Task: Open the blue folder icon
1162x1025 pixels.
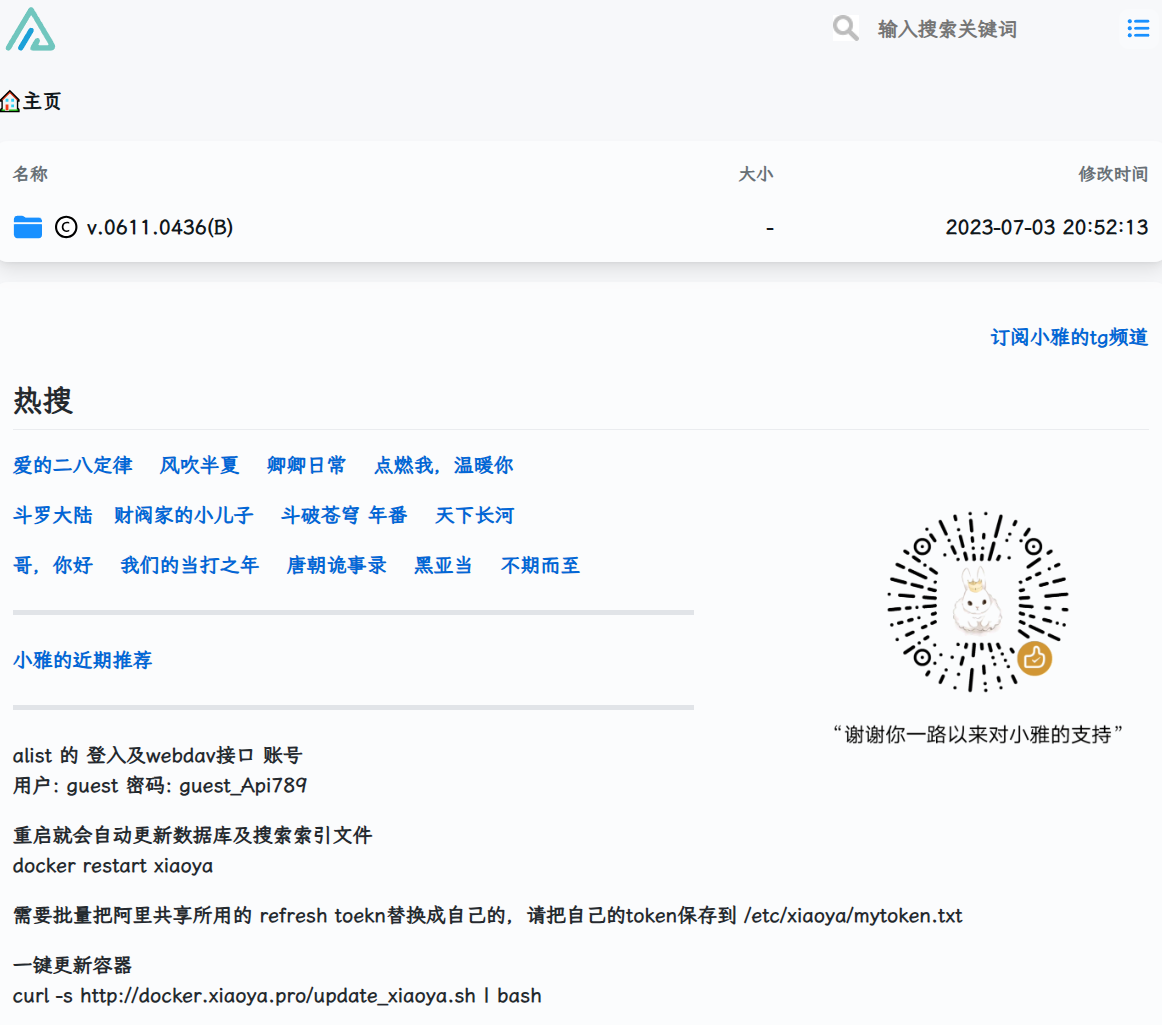Action: click(x=28, y=227)
